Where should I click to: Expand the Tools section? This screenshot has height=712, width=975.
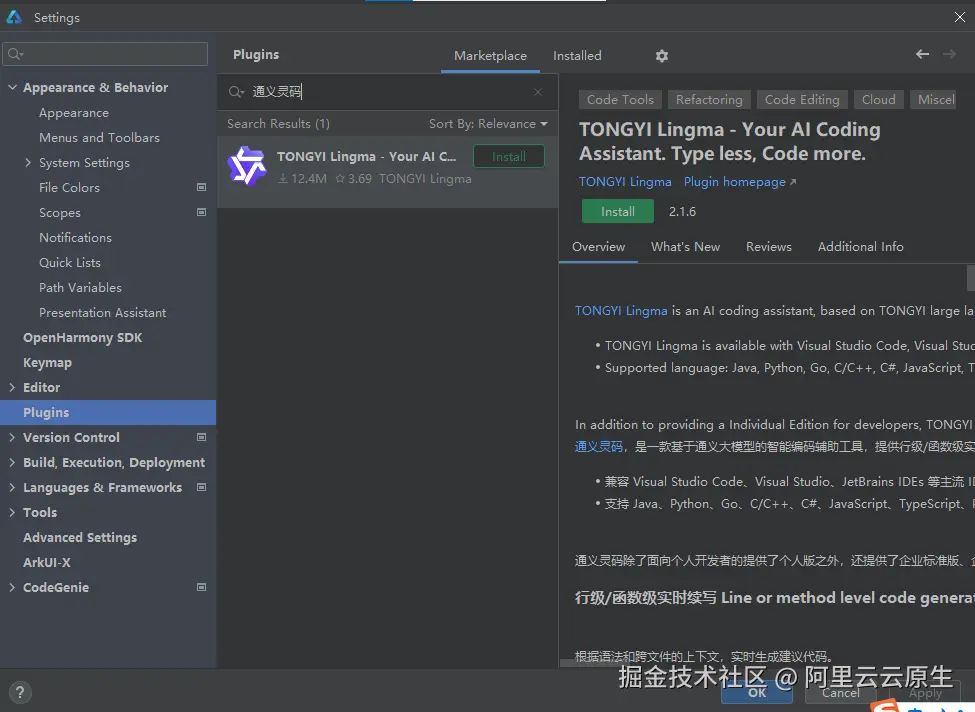pos(12,512)
